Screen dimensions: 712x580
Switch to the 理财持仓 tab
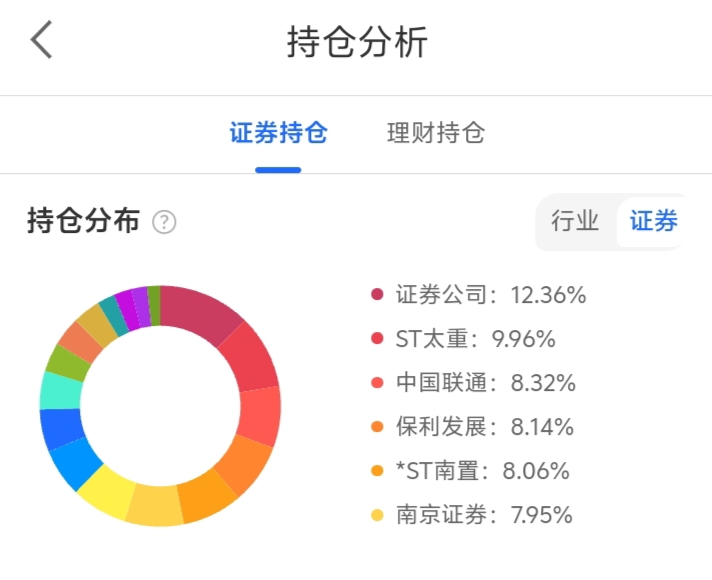click(435, 133)
